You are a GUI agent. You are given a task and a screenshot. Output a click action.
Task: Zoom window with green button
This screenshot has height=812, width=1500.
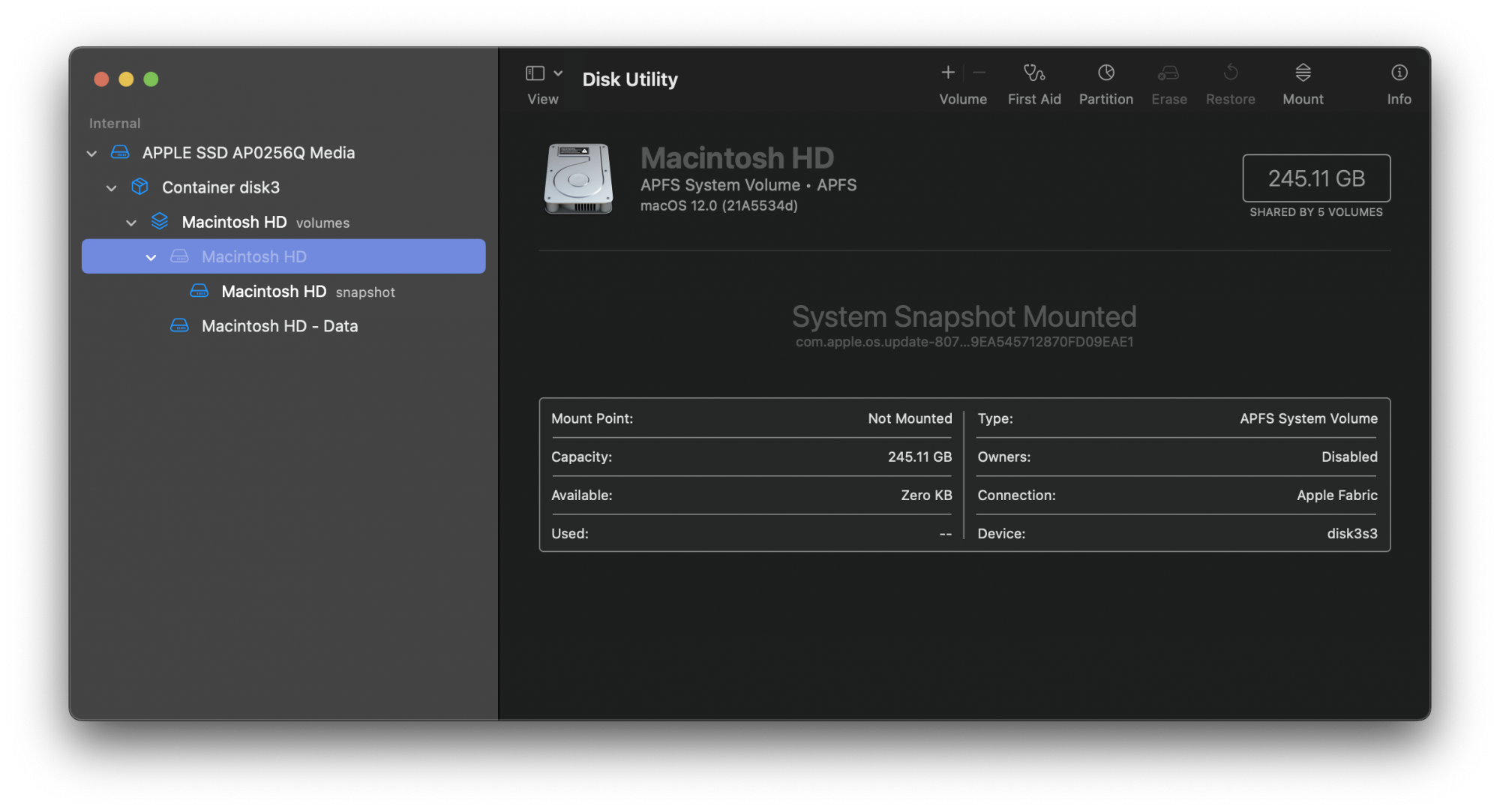tap(151, 79)
